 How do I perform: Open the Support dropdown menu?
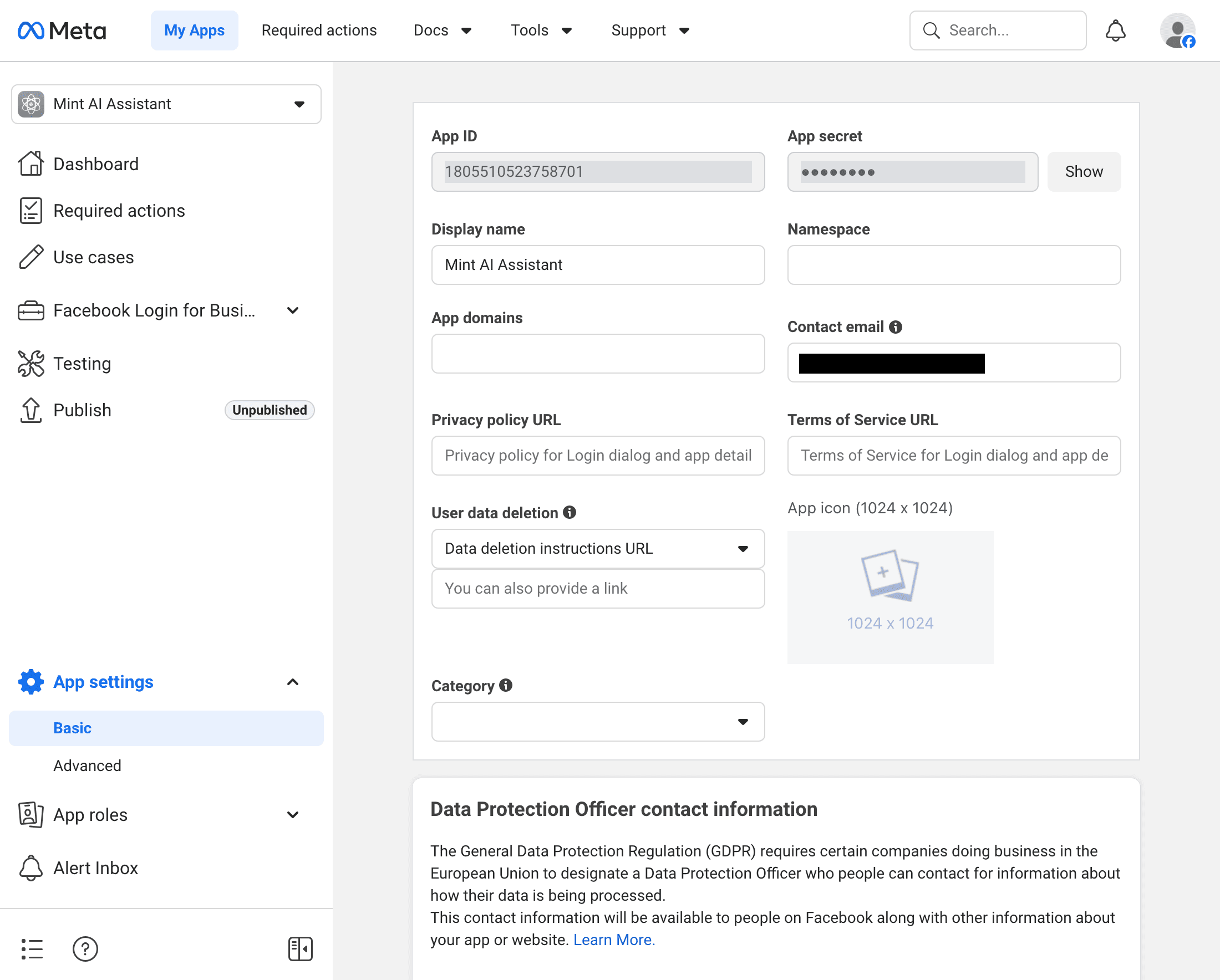(650, 30)
